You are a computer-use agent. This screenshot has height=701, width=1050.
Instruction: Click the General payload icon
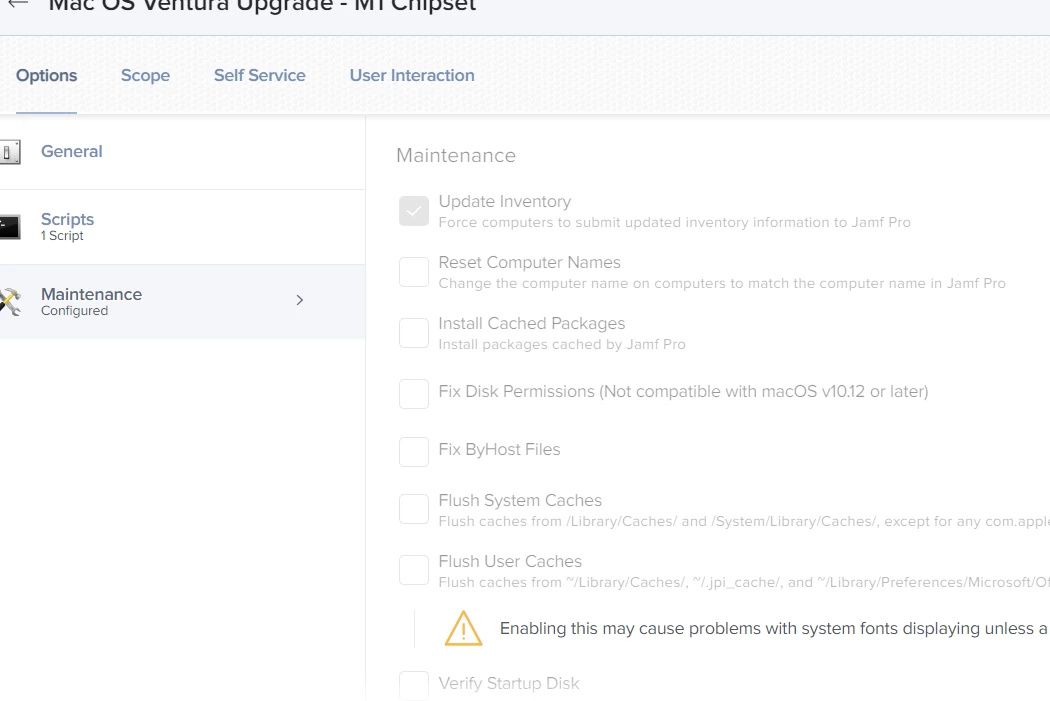[10, 152]
